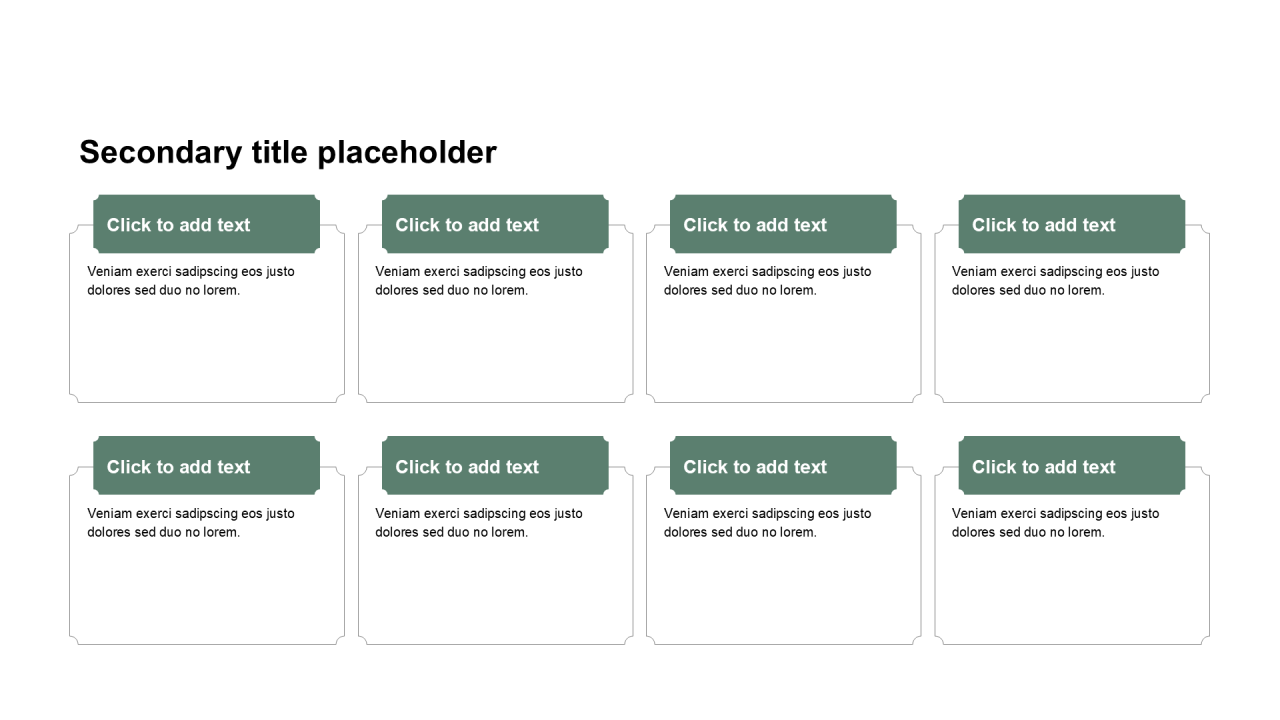Click the blank lower area of the bottom-row fourth card

[1072, 596]
